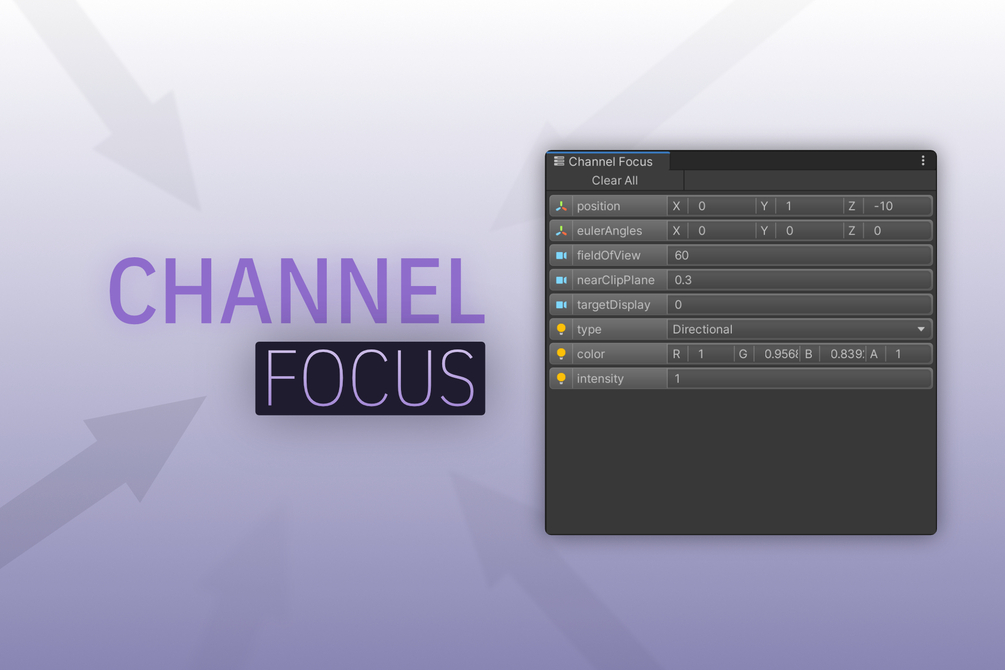The width and height of the screenshot is (1005, 670).
Task: Click the transform icon beside eulerAngles
Action: click(561, 231)
